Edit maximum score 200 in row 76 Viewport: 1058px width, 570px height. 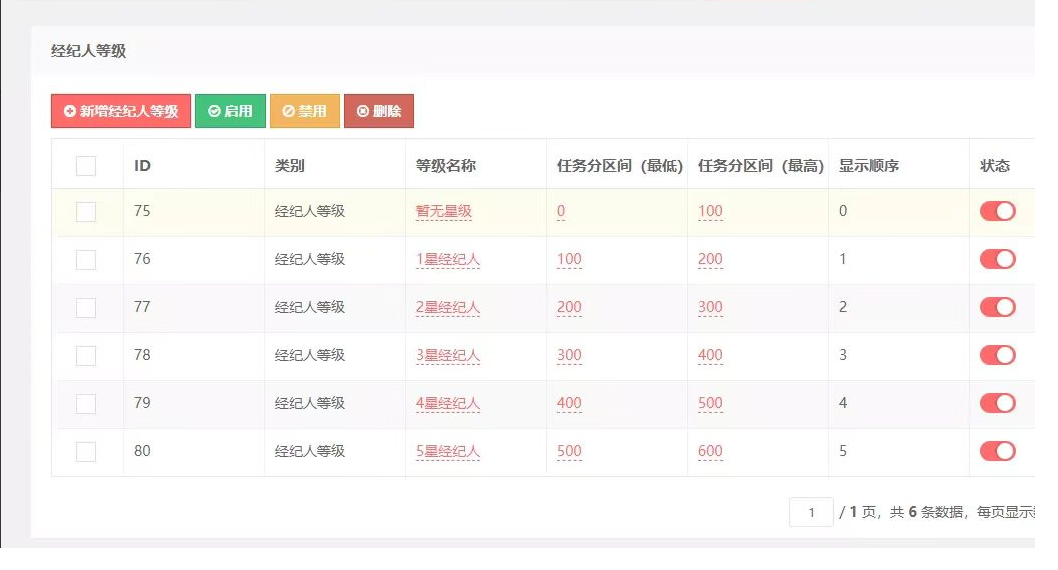(710, 259)
